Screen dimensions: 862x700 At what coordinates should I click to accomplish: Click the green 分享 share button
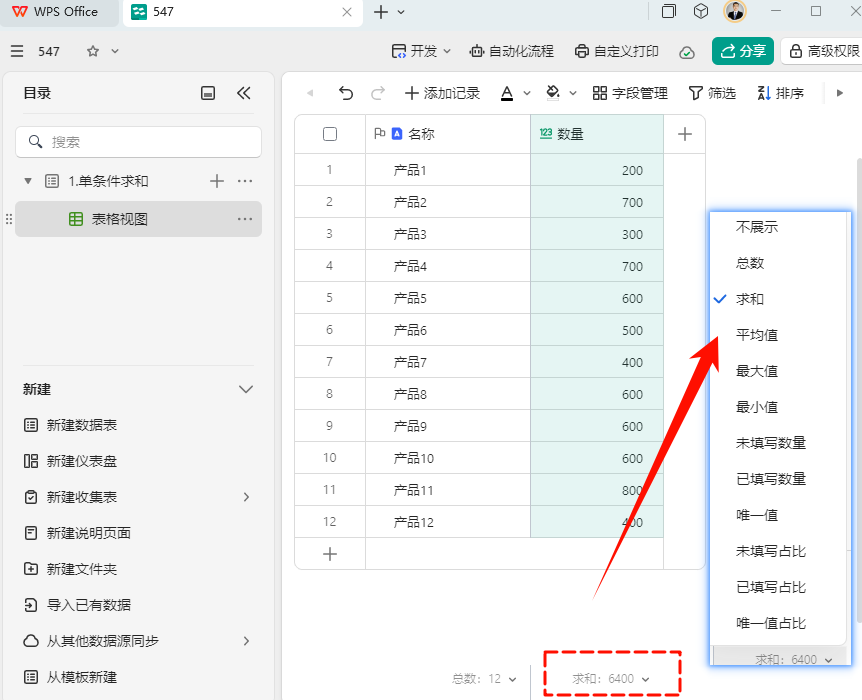743,51
